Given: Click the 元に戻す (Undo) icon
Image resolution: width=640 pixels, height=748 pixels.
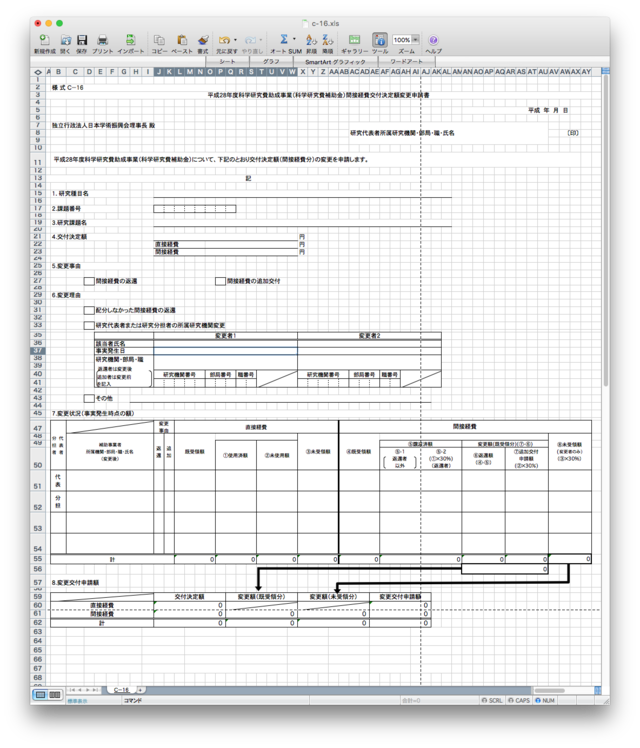Looking at the screenshot, I should click(x=224, y=40).
